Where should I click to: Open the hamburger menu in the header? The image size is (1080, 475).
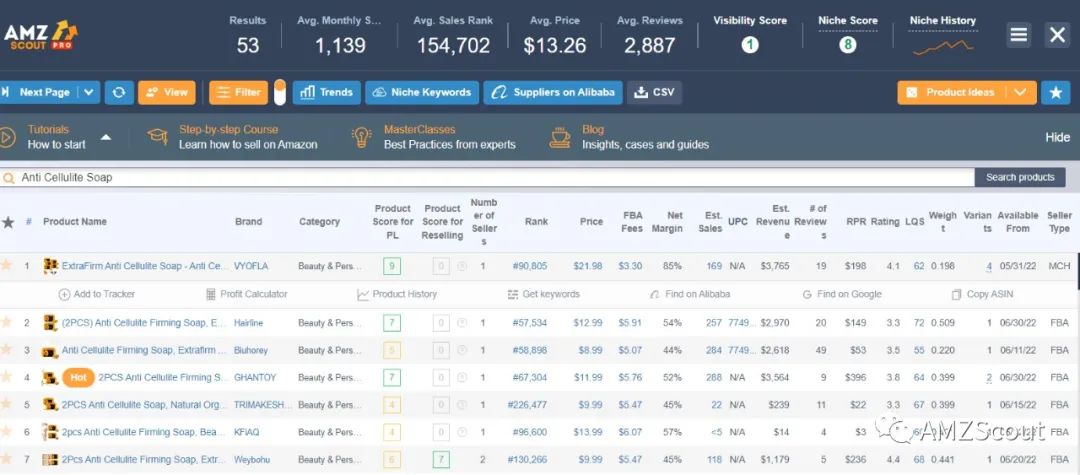(1019, 34)
